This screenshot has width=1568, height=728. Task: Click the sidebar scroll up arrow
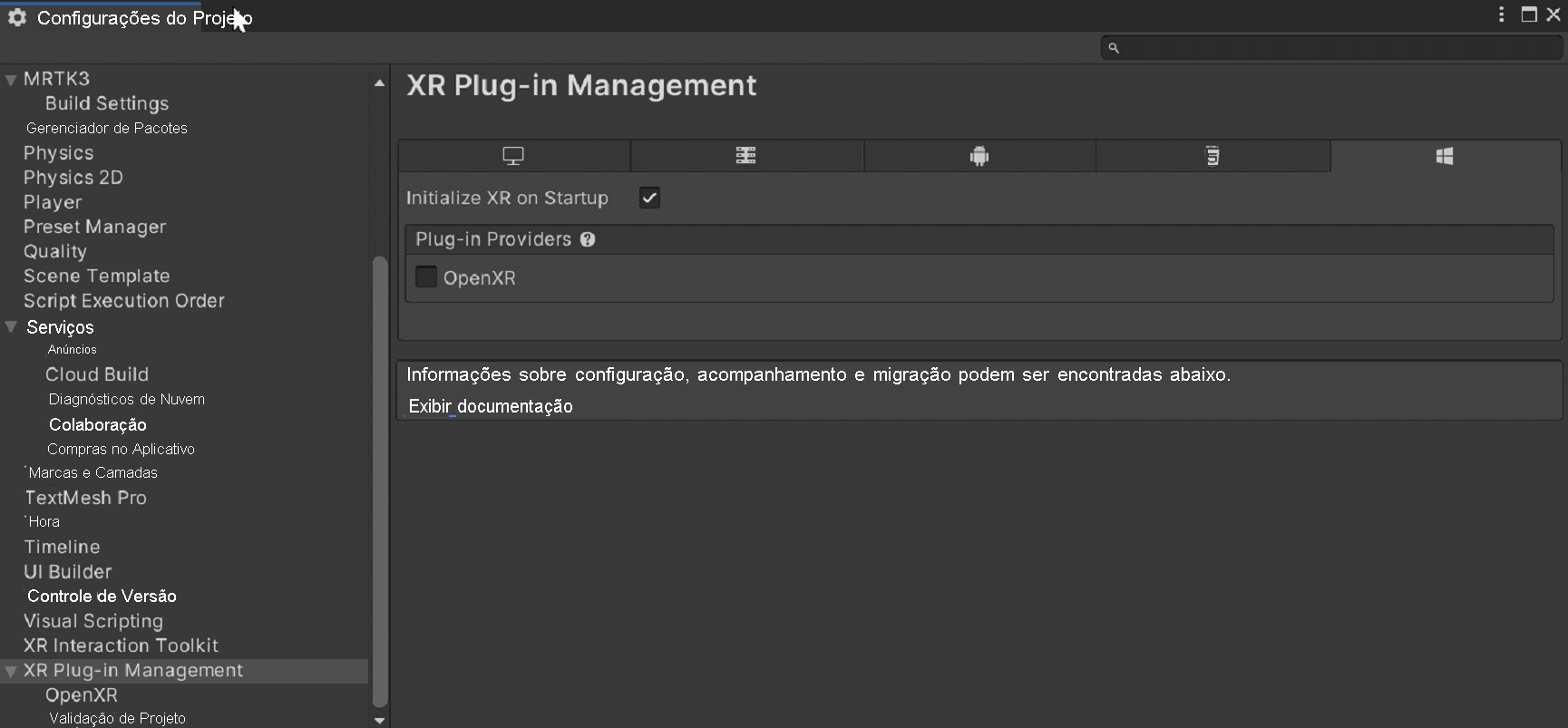(379, 83)
